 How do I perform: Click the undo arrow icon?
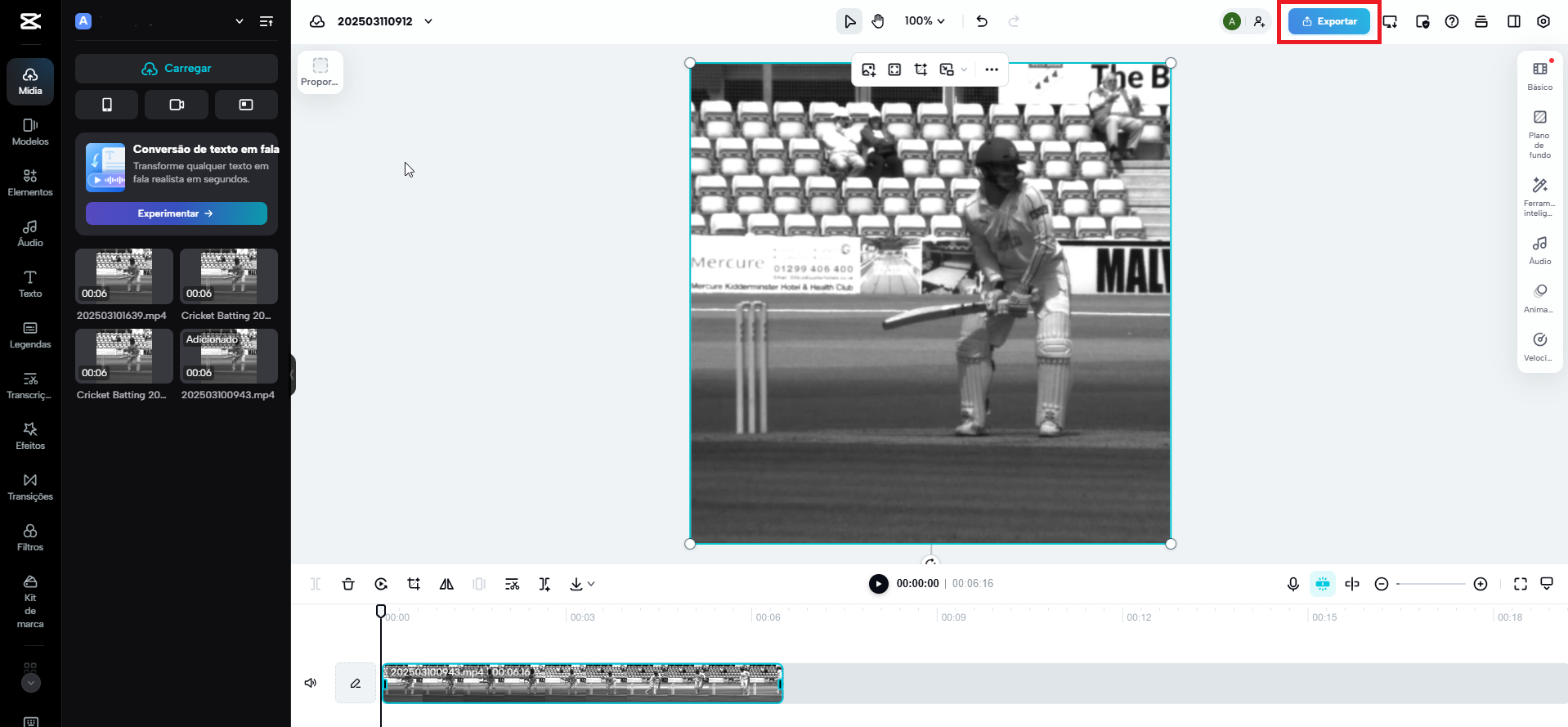point(982,21)
